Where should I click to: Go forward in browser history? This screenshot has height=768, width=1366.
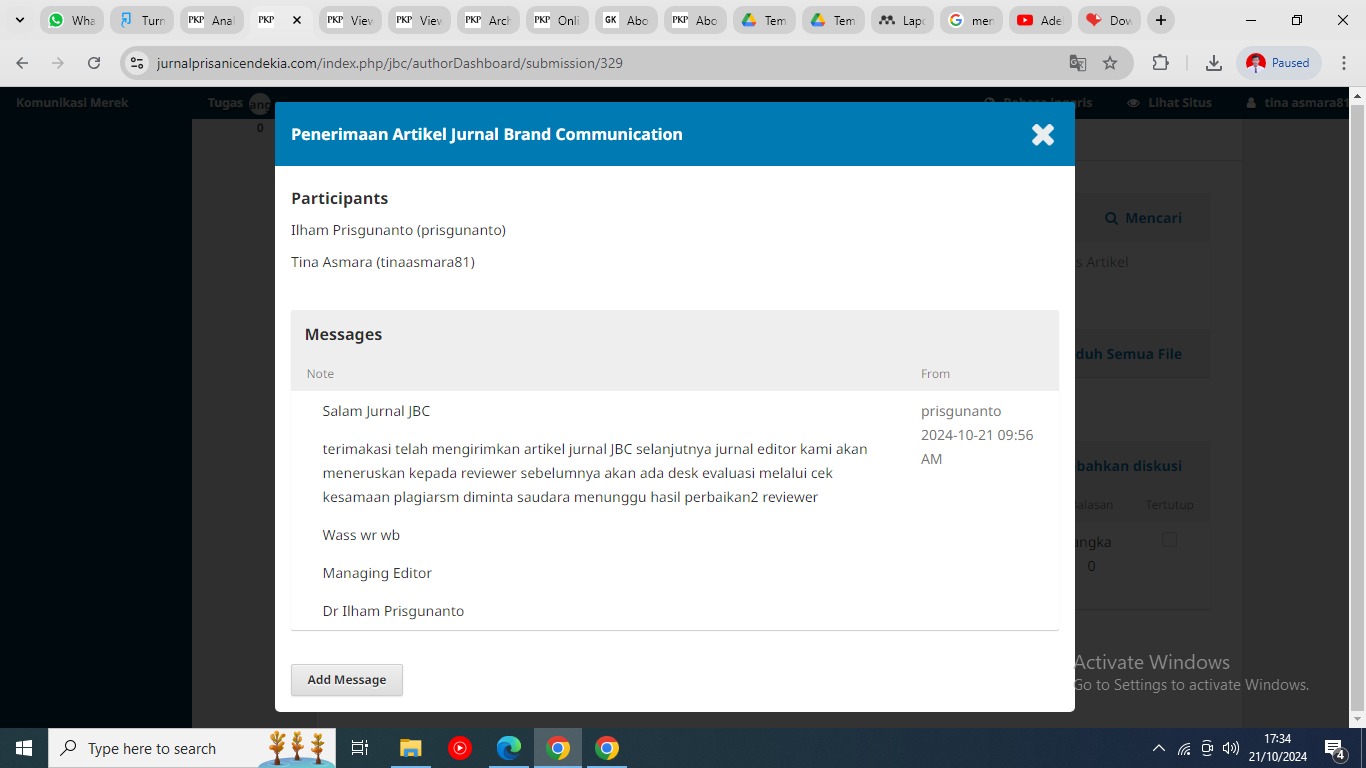click(x=58, y=63)
